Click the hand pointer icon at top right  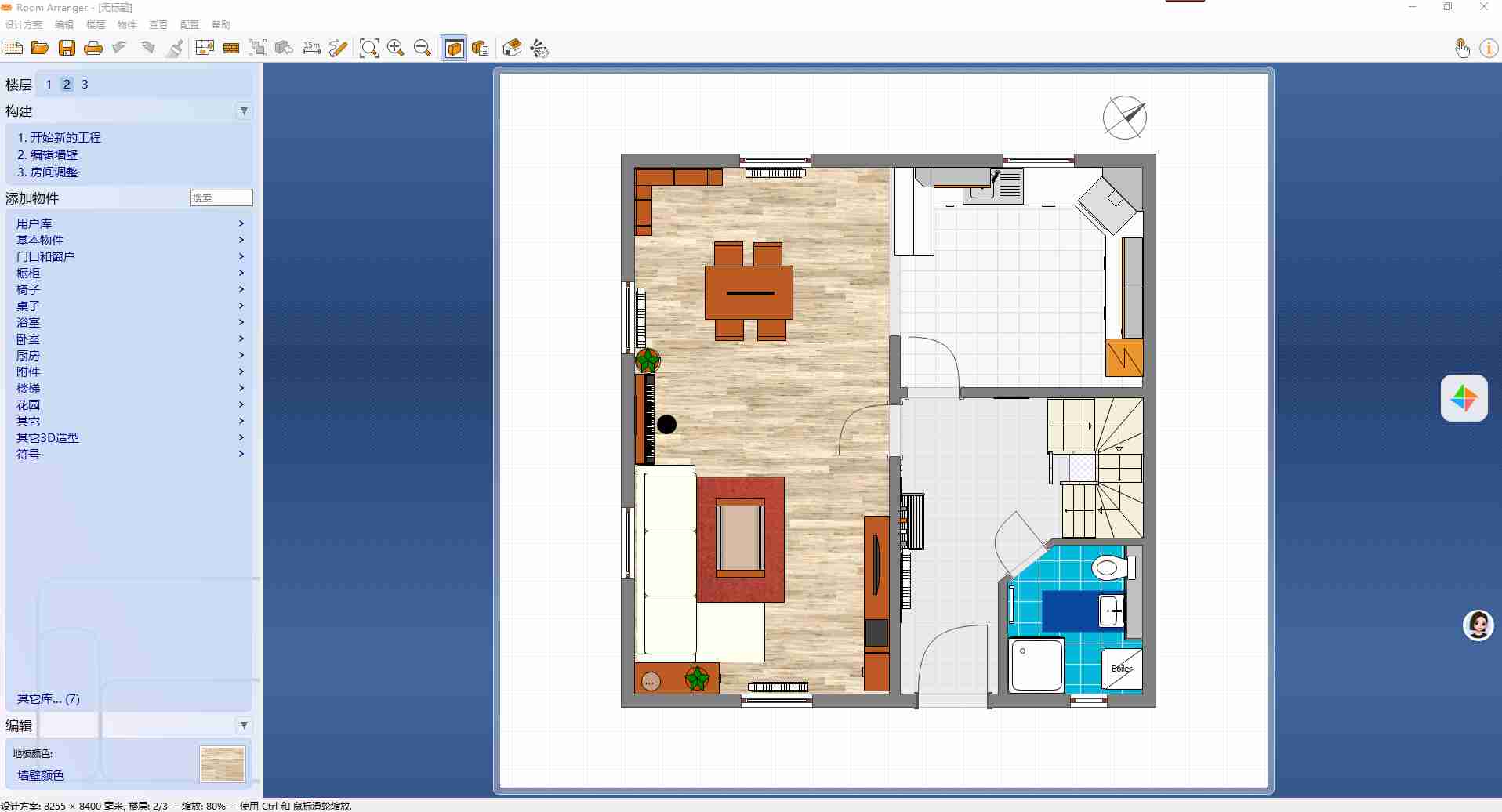[1462, 49]
